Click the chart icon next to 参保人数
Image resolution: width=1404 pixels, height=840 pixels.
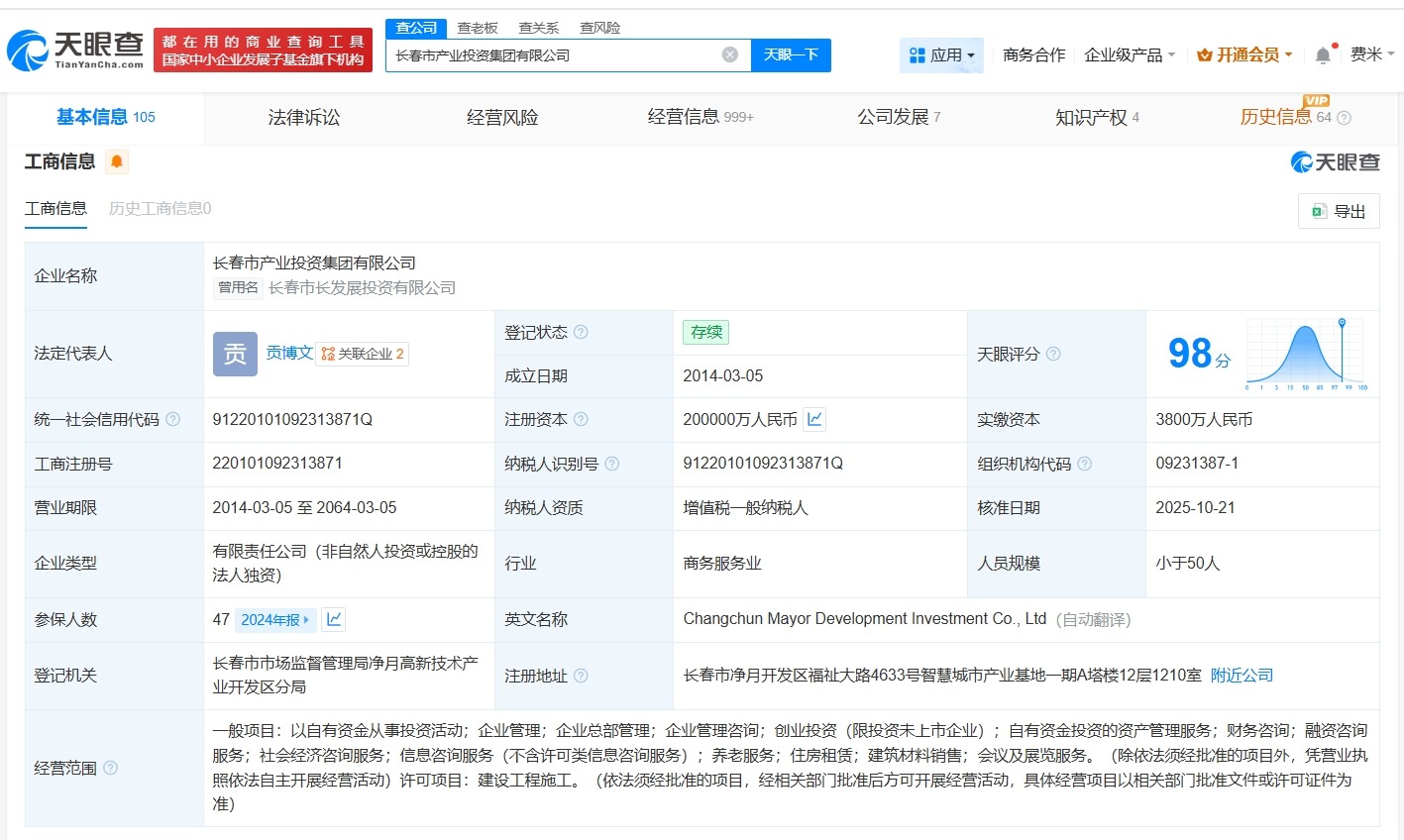332,619
